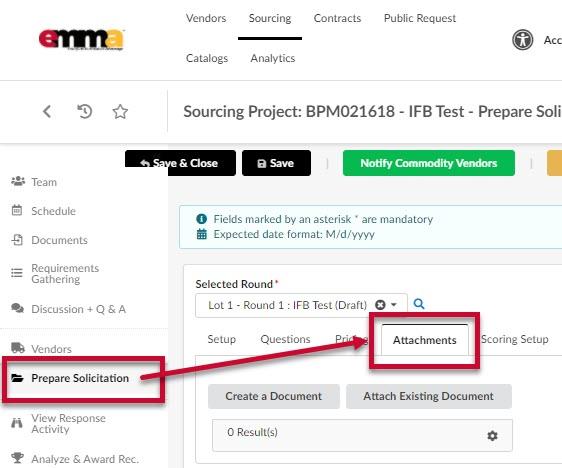Open the Contracts top menu
The width and height of the screenshot is (562, 468).
tap(337, 18)
